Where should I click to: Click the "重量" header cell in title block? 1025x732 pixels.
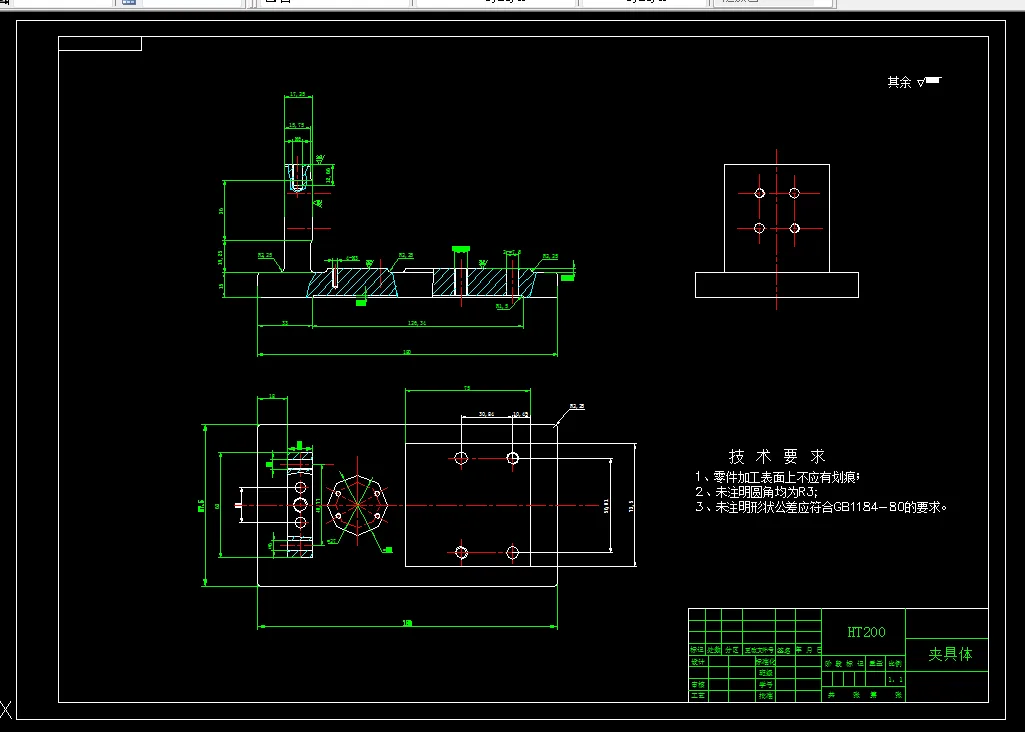[876, 663]
